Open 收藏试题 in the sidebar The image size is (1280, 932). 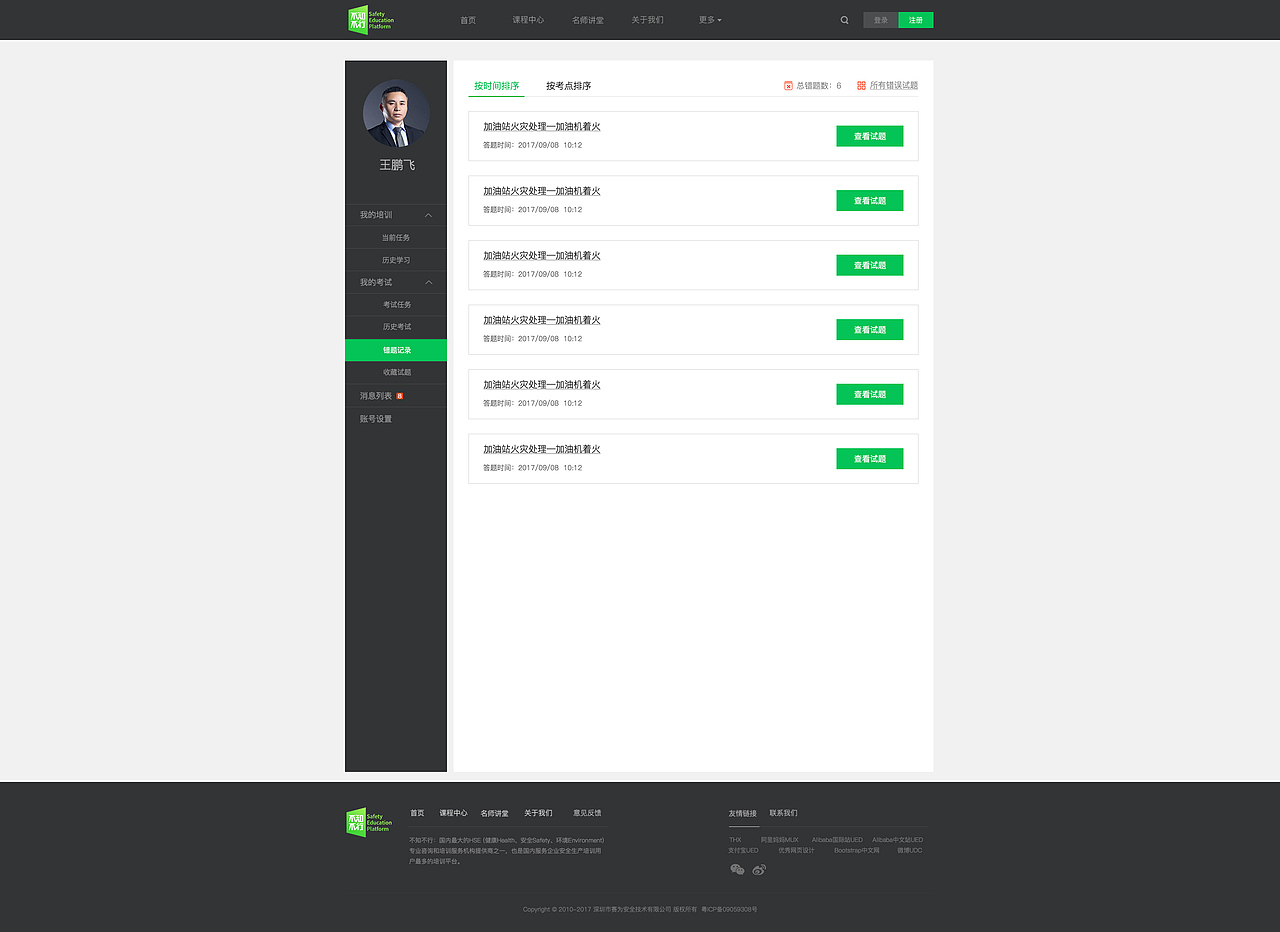(x=396, y=372)
